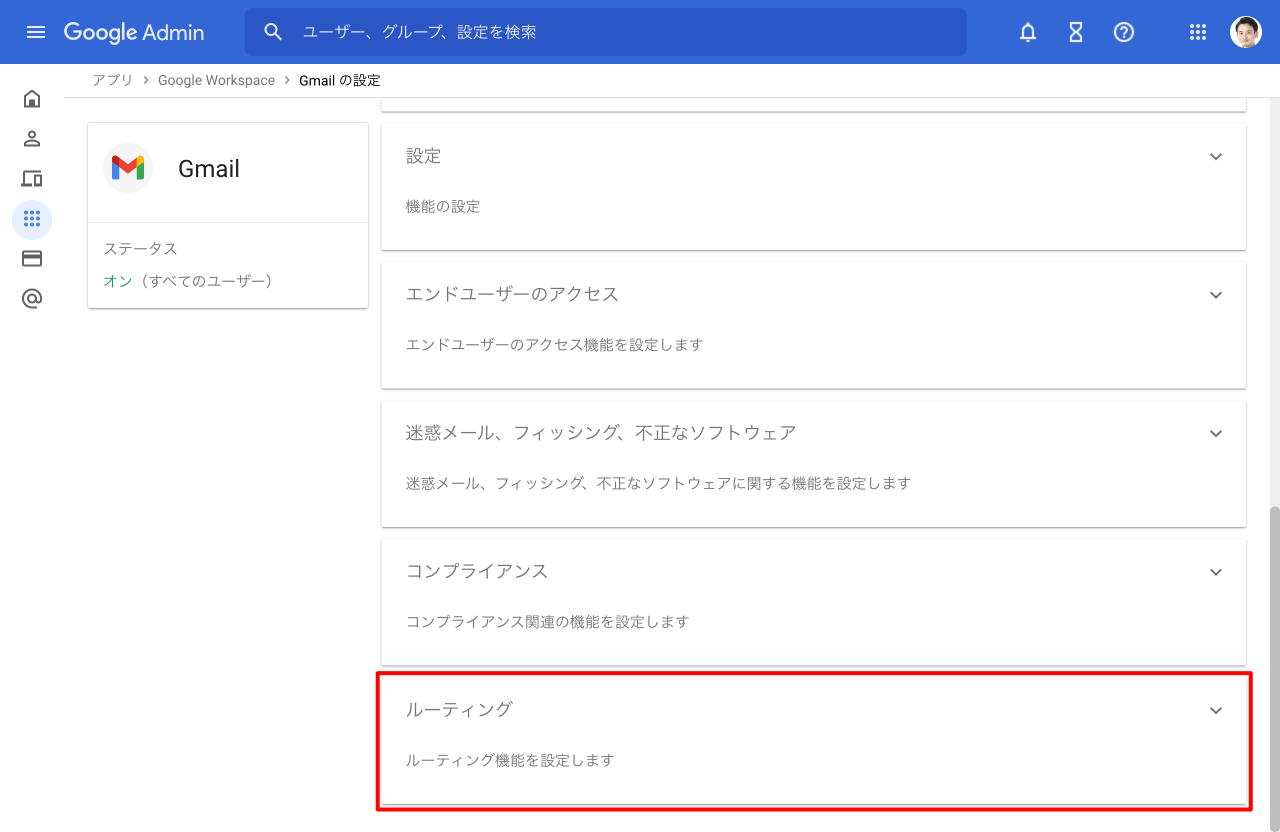Click エンドユーザーのアクセス機能を設定します text
Image resolution: width=1280 pixels, height=832 pixels.
[x=554, y=345]
